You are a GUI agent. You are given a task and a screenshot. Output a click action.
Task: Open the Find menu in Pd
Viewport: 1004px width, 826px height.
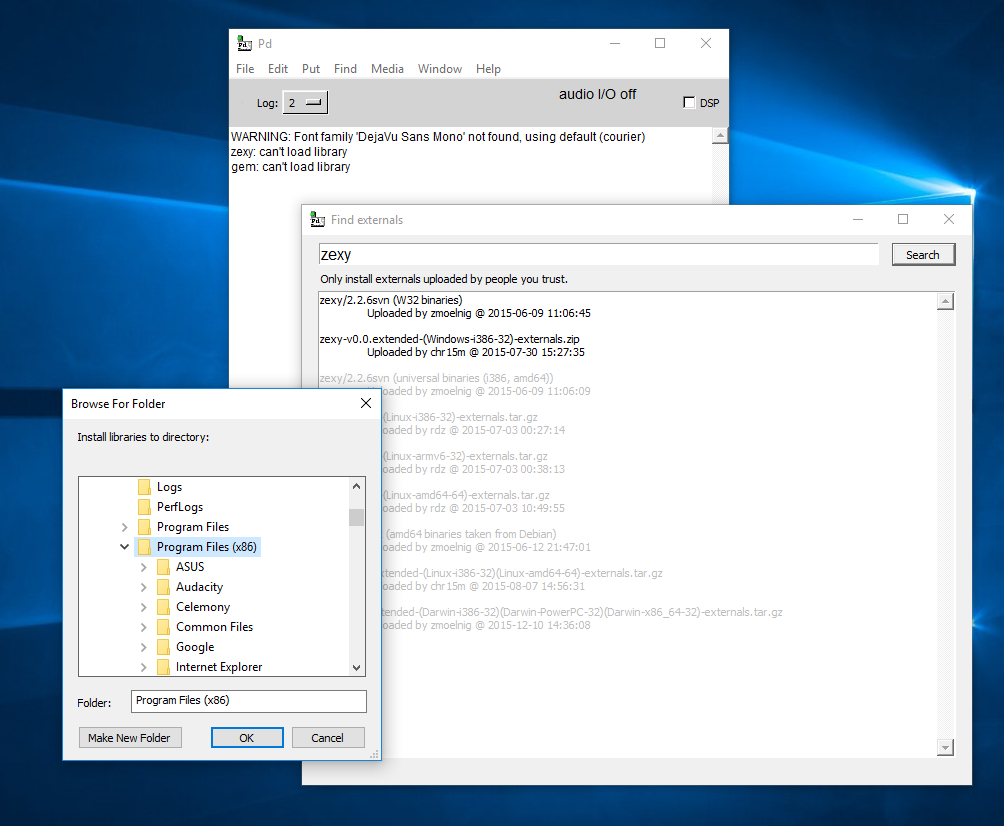[345, 69]
